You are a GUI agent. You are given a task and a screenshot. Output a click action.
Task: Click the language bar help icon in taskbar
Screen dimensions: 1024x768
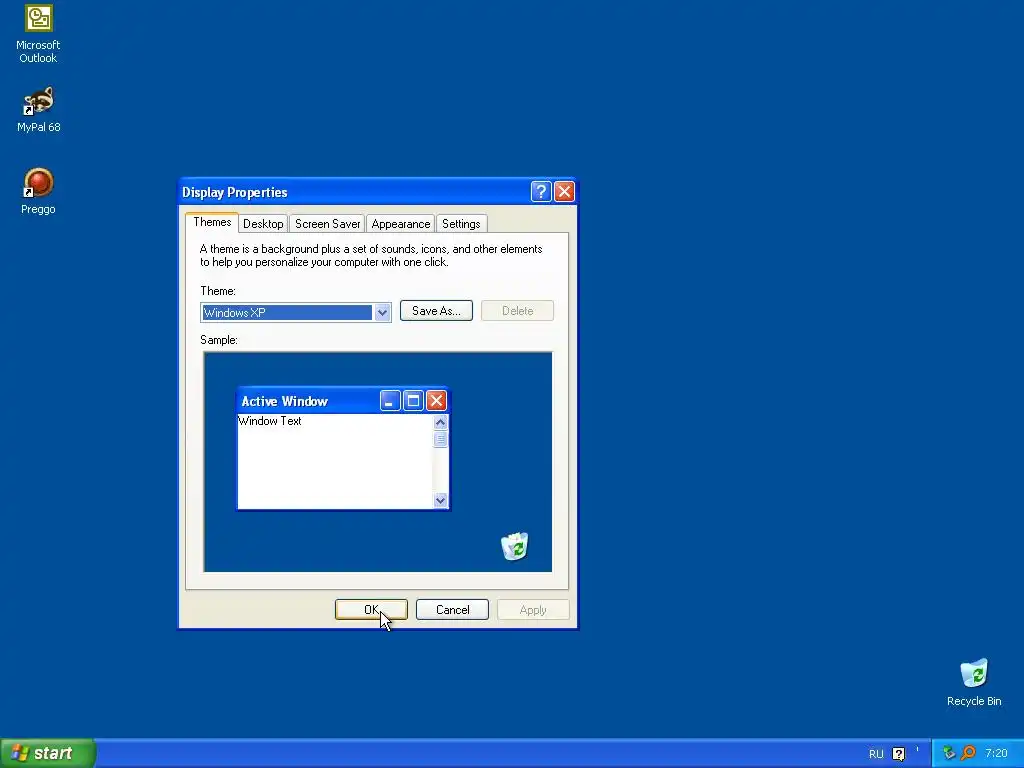pyautogui.click(x=899, y=754)
